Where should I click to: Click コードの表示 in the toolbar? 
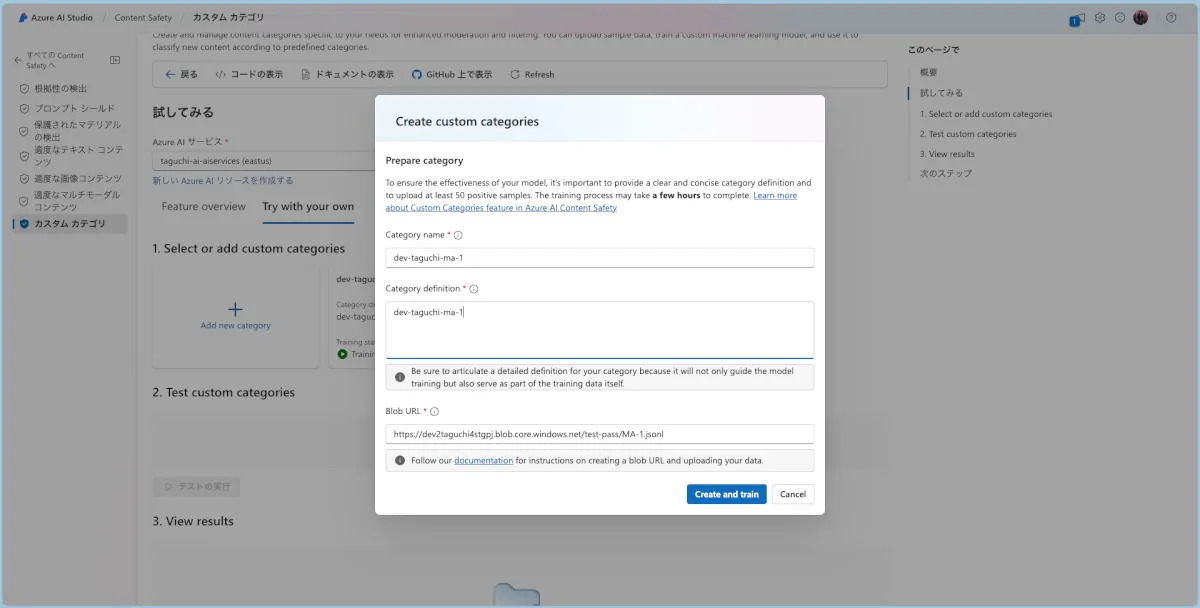(x=249, y=74)
